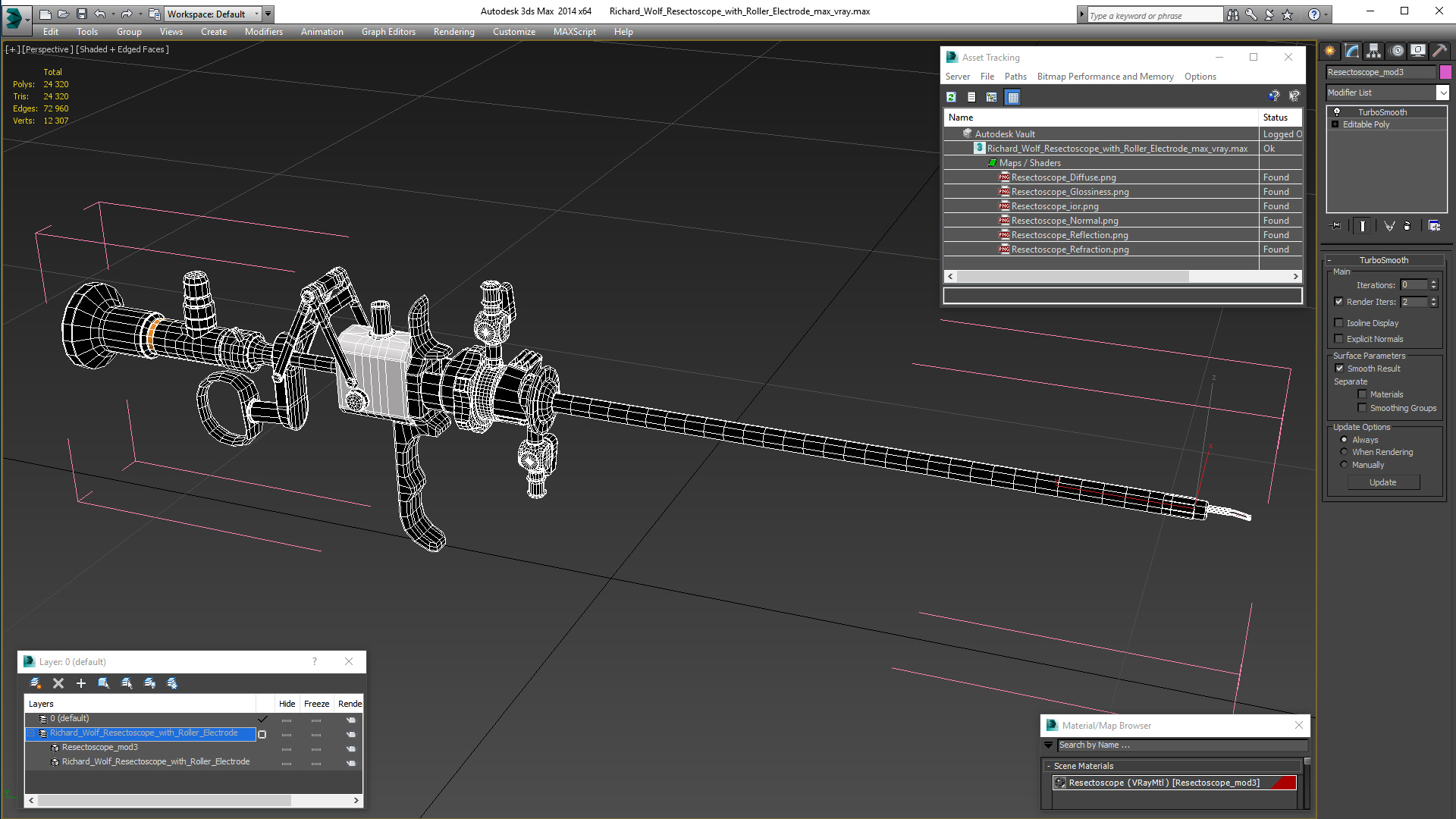Switch Asset Tracking to tree view icon
The width and height of the screenshot is (1456, 819).
pos(992,97)
